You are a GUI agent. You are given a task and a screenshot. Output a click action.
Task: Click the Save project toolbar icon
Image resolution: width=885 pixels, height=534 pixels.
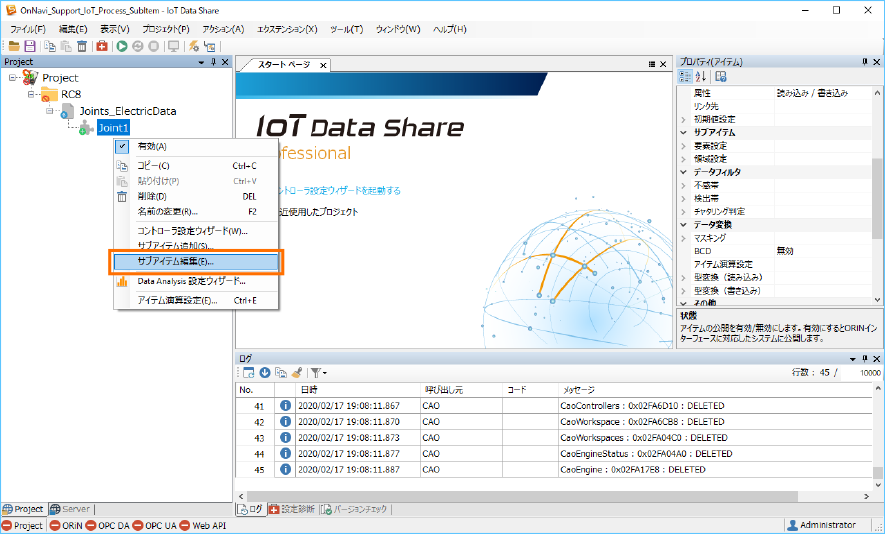coord(30,46)
